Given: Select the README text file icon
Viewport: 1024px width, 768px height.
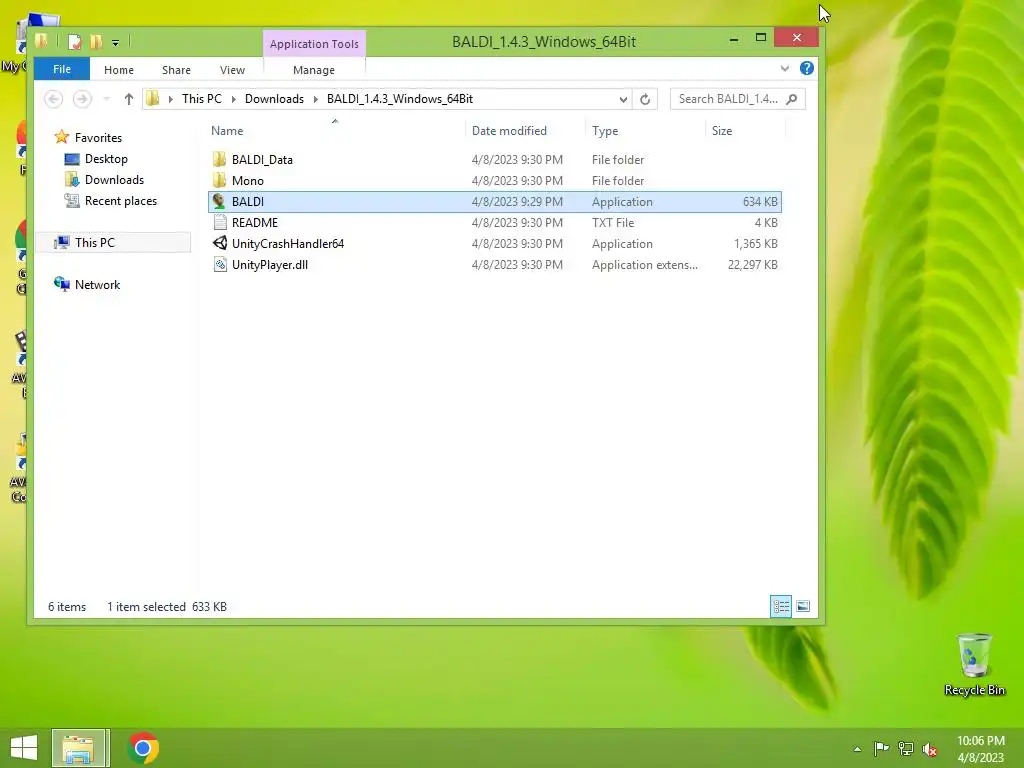Looking at the screenshot, I should [x=220, y=222].
